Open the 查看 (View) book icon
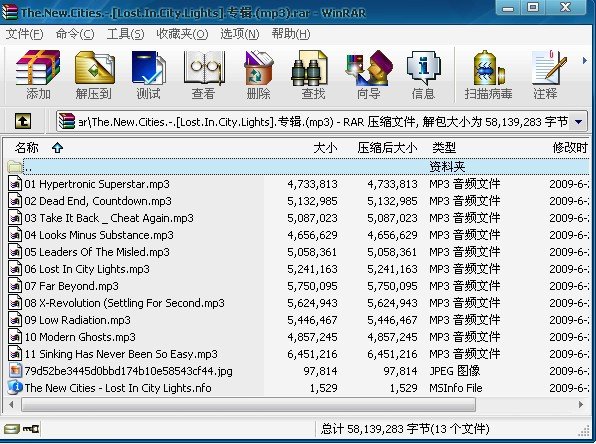596x444 pixels. click(x=204, y=75)
